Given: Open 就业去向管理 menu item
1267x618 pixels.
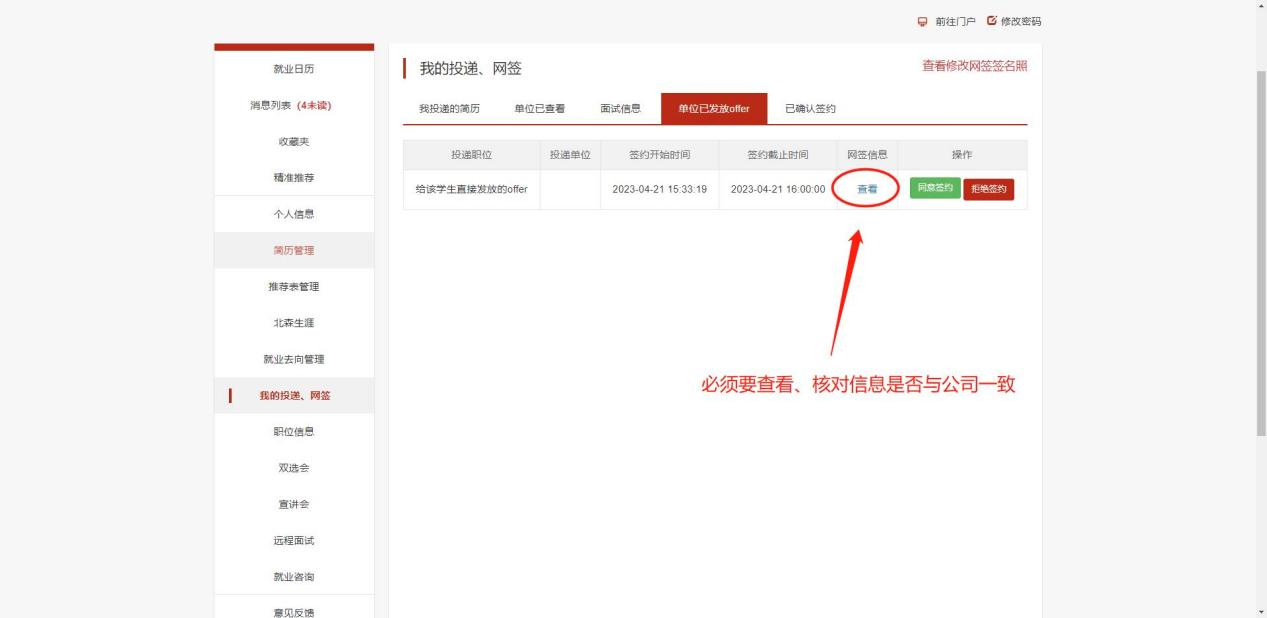Looking at the screenshot, I should [x=294, y=359].
